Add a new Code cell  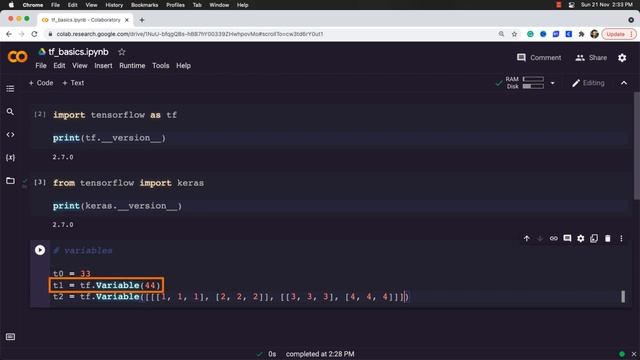[x=41, y=83]
